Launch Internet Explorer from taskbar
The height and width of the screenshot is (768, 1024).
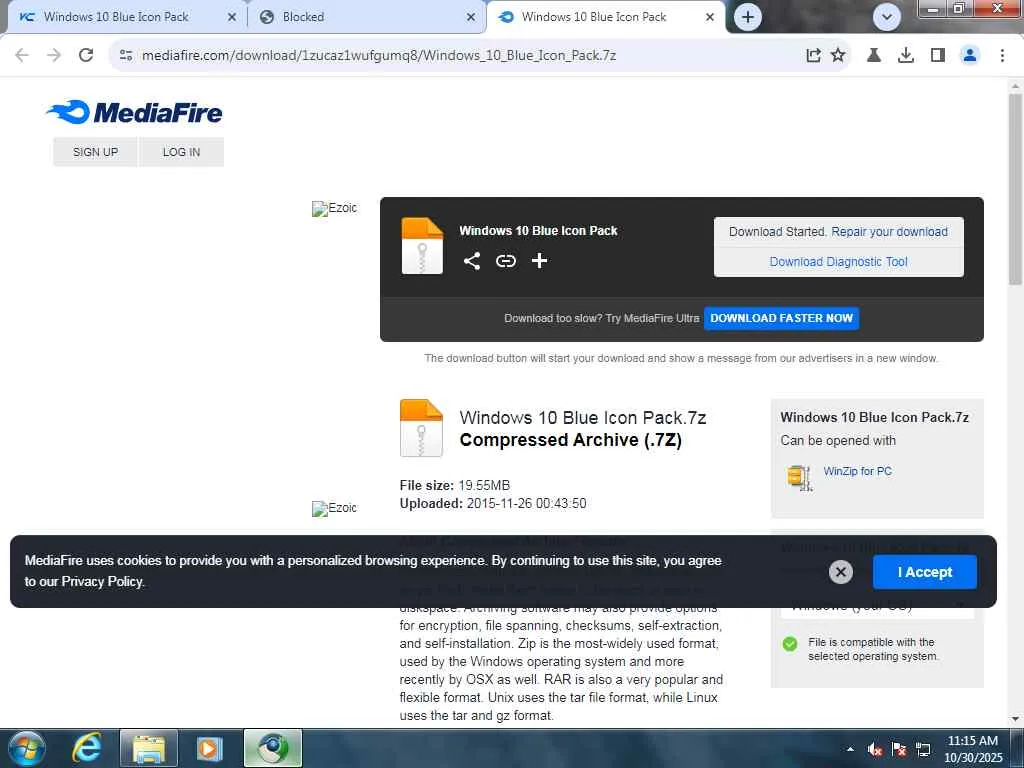pos(87,748)
